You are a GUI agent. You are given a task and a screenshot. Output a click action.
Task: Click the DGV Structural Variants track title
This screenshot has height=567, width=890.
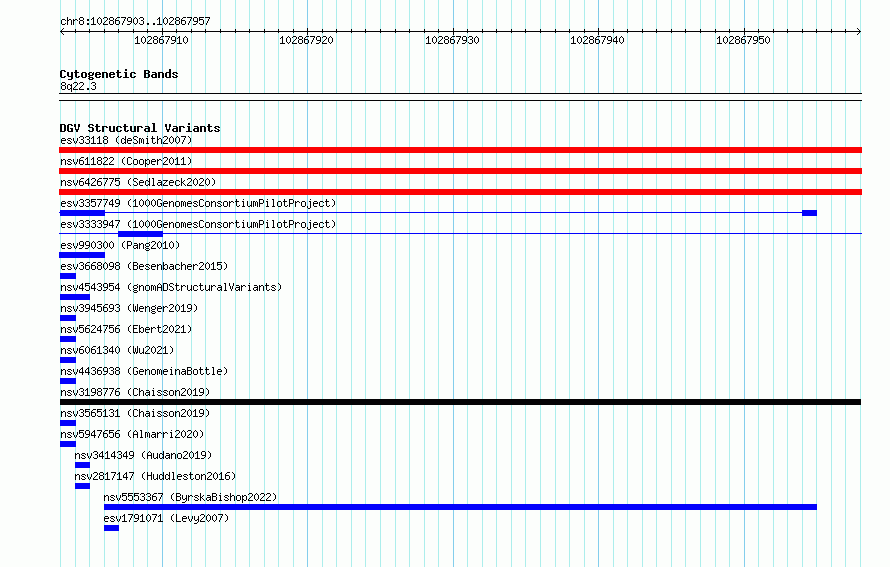[x=140, y=128]
